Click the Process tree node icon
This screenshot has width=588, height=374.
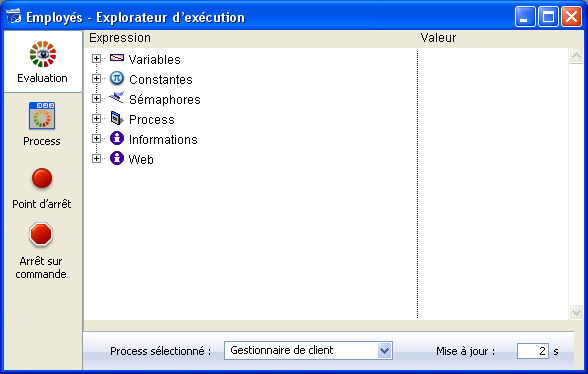coord(117,118)
